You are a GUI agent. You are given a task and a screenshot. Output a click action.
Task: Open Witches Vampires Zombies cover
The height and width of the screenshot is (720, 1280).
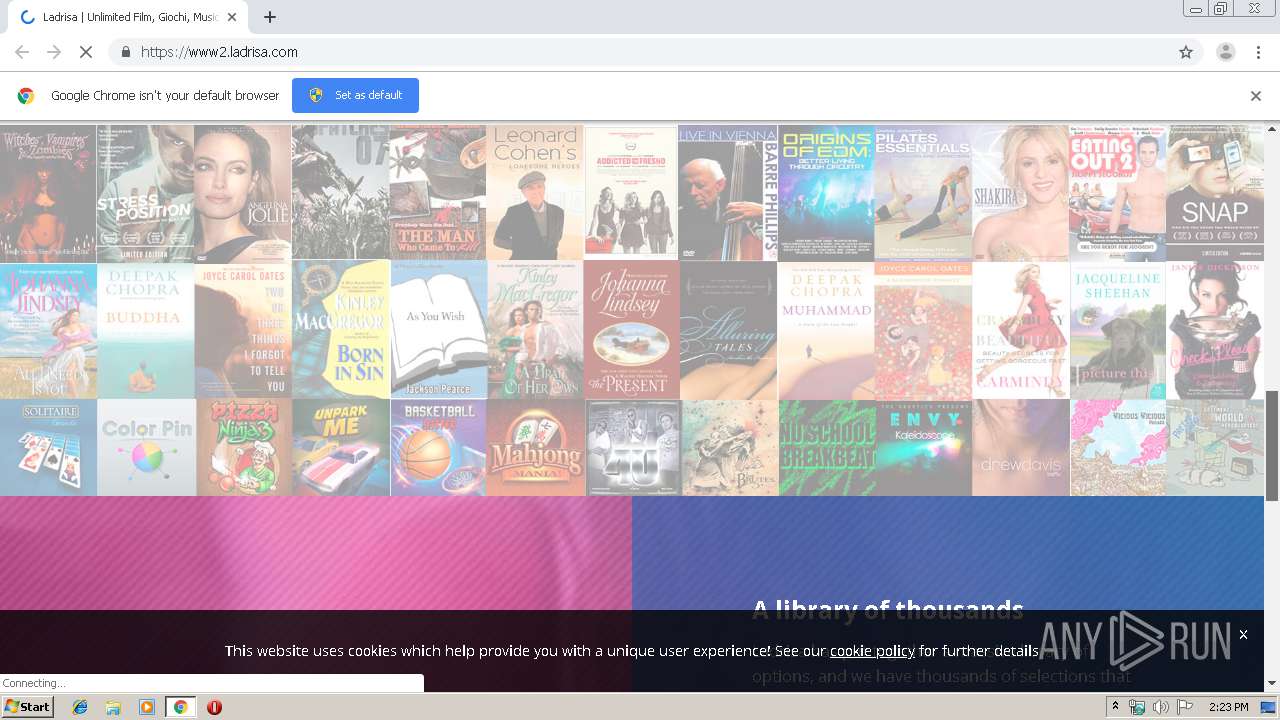(48, 193)
